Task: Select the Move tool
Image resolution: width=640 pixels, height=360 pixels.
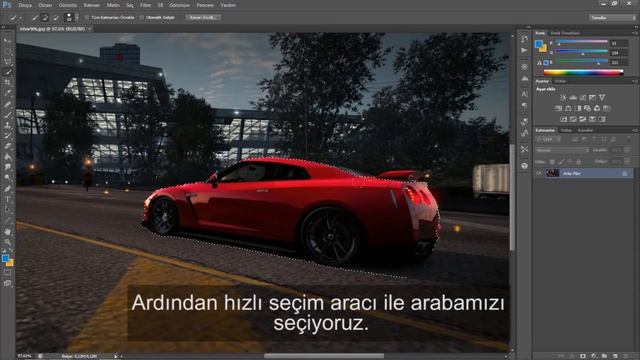Action: tap(7, 41)
